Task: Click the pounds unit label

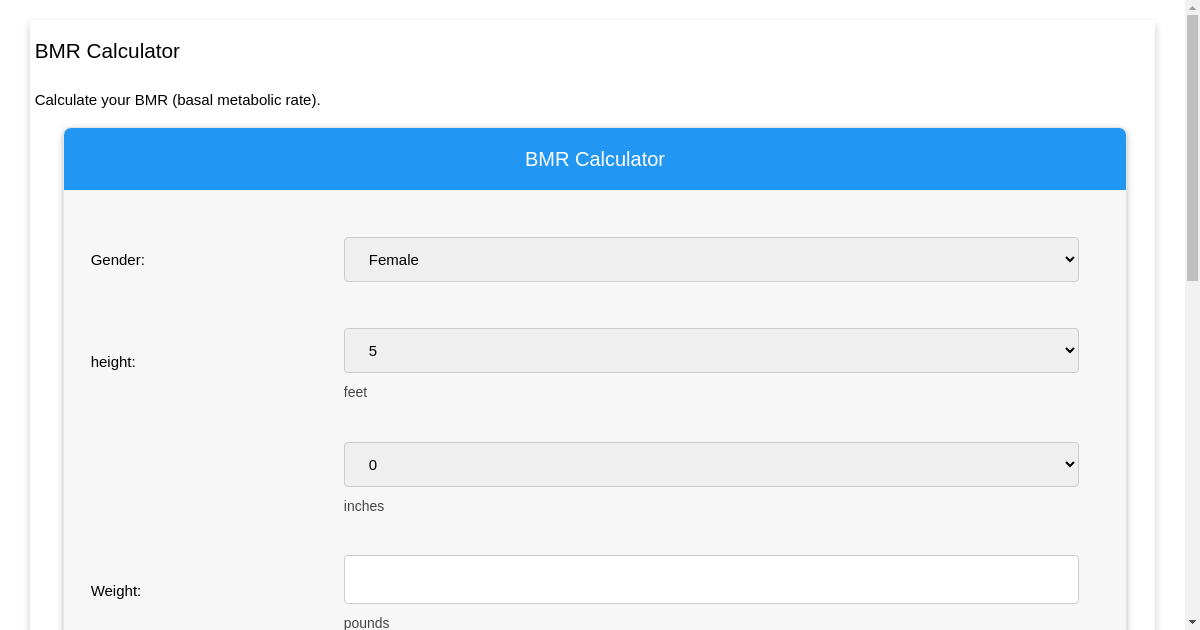Action: click(367, 623)
